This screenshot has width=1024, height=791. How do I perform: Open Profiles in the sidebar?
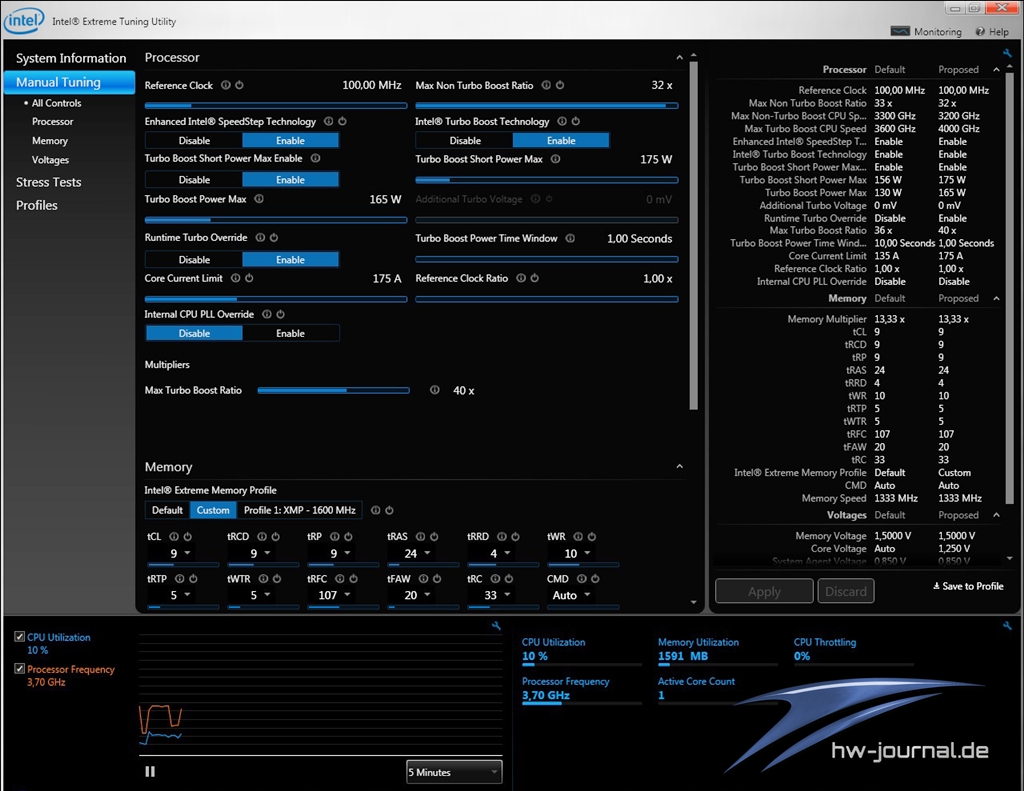coord(37,205)
